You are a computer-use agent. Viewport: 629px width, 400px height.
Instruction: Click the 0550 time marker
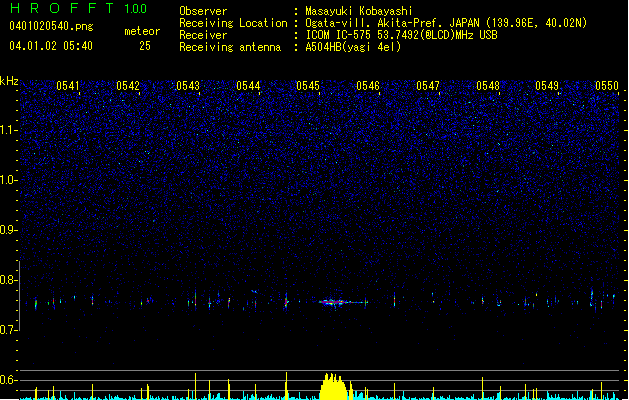point(607,86)
